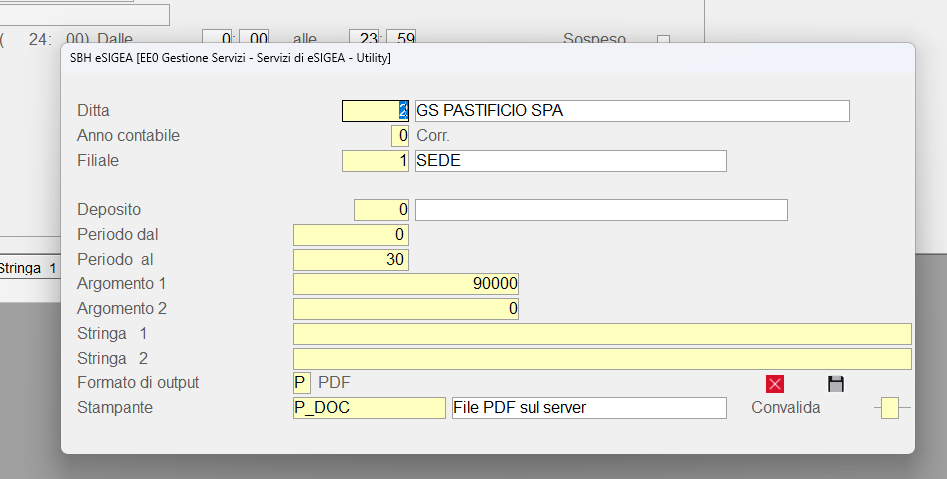Select the Filiale code field
This screenshot has height=479, width=947.
click(x=375, y=161)
